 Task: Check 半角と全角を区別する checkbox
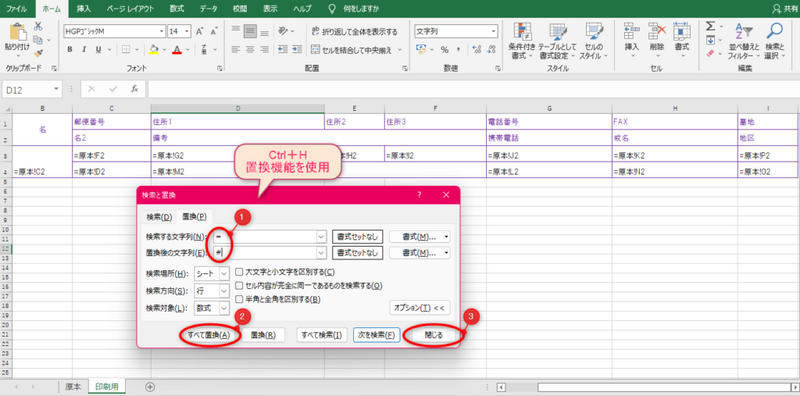click(x=239, y=299)
